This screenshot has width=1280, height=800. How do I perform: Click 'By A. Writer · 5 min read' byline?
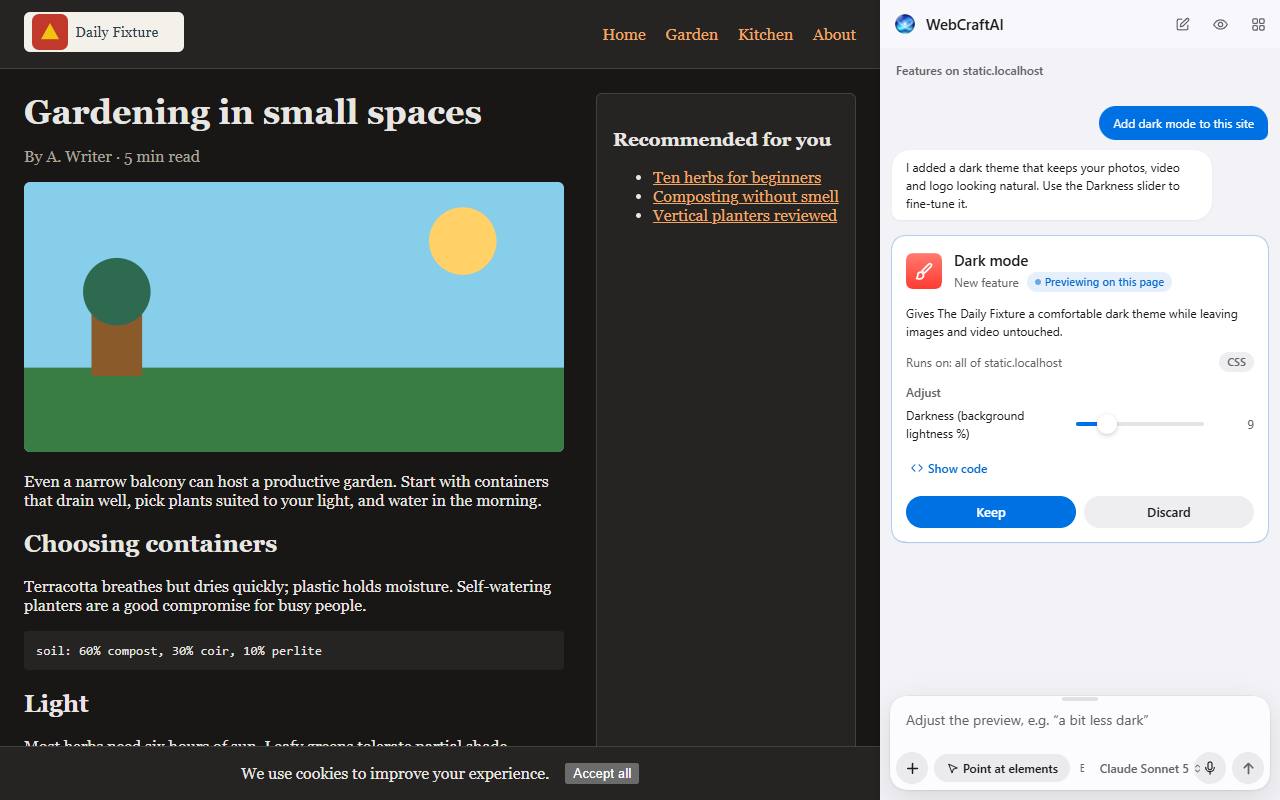click(x=112, y=156)
